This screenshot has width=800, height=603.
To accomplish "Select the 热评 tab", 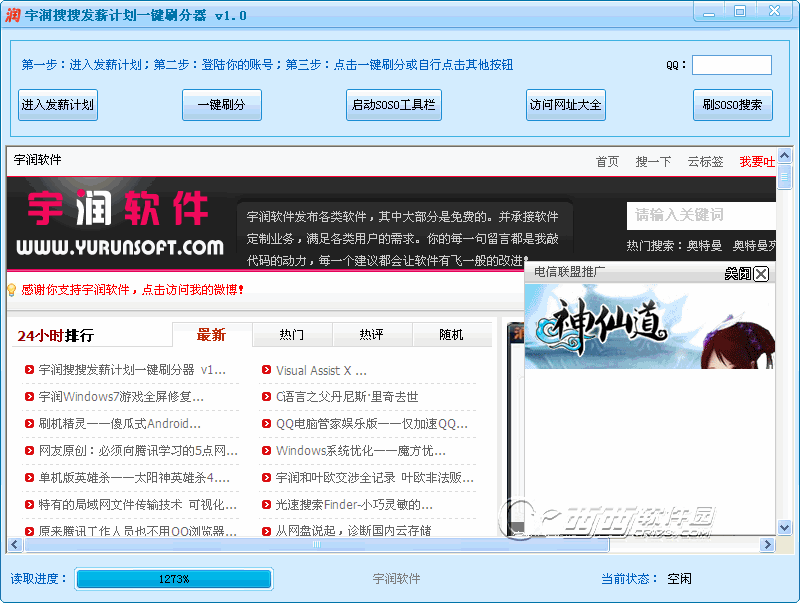I will click(x=371, y=335).
